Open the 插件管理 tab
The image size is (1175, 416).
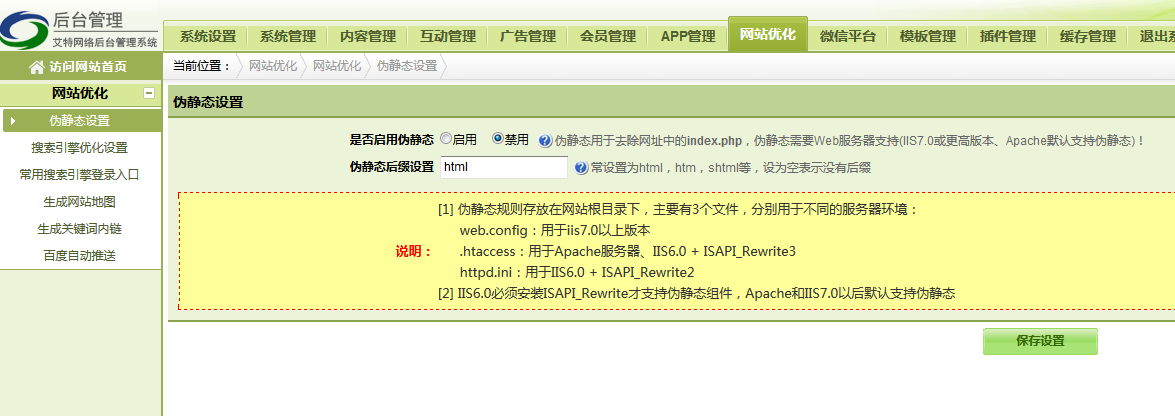pos(1008,36)
